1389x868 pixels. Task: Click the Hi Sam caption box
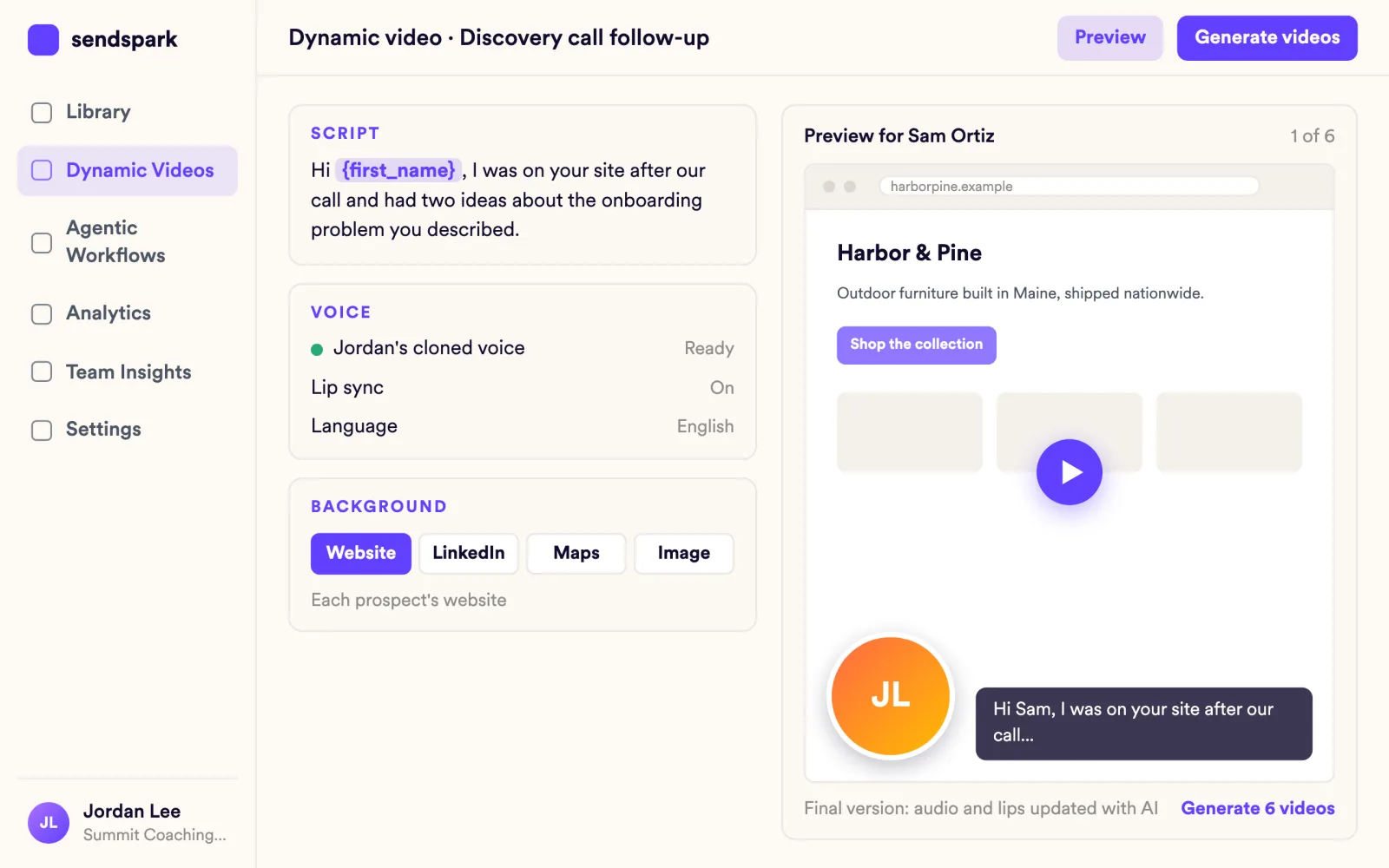1144,724
